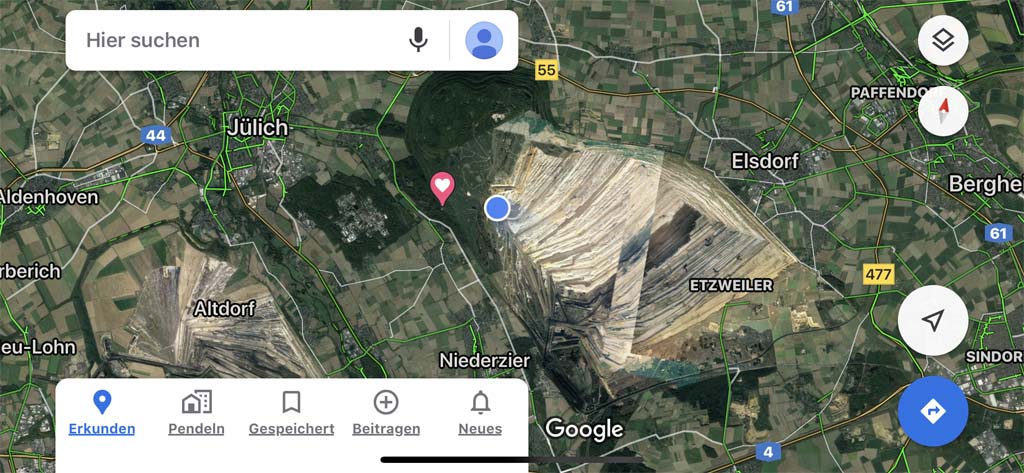Image resolution: width=1024 pixels, height=473 pixels.
Task: Open the Beitragen tab
Action: click(x=386, y=413)
